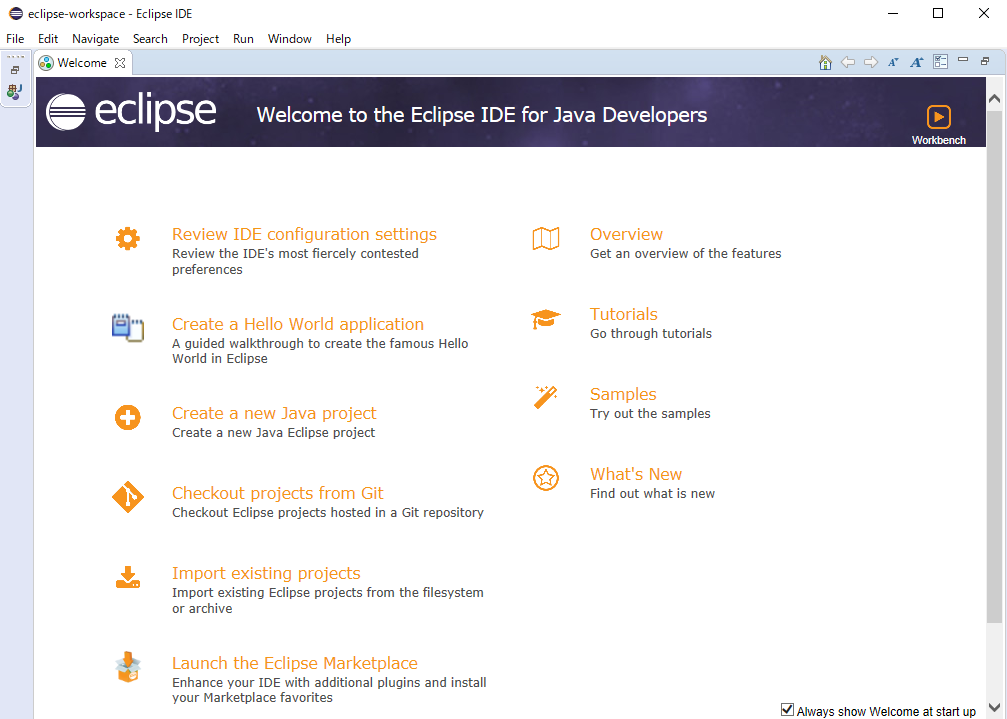Click the navigate backward arrow icon
This screenshot has width=1007, height=719.
[848, 62]
